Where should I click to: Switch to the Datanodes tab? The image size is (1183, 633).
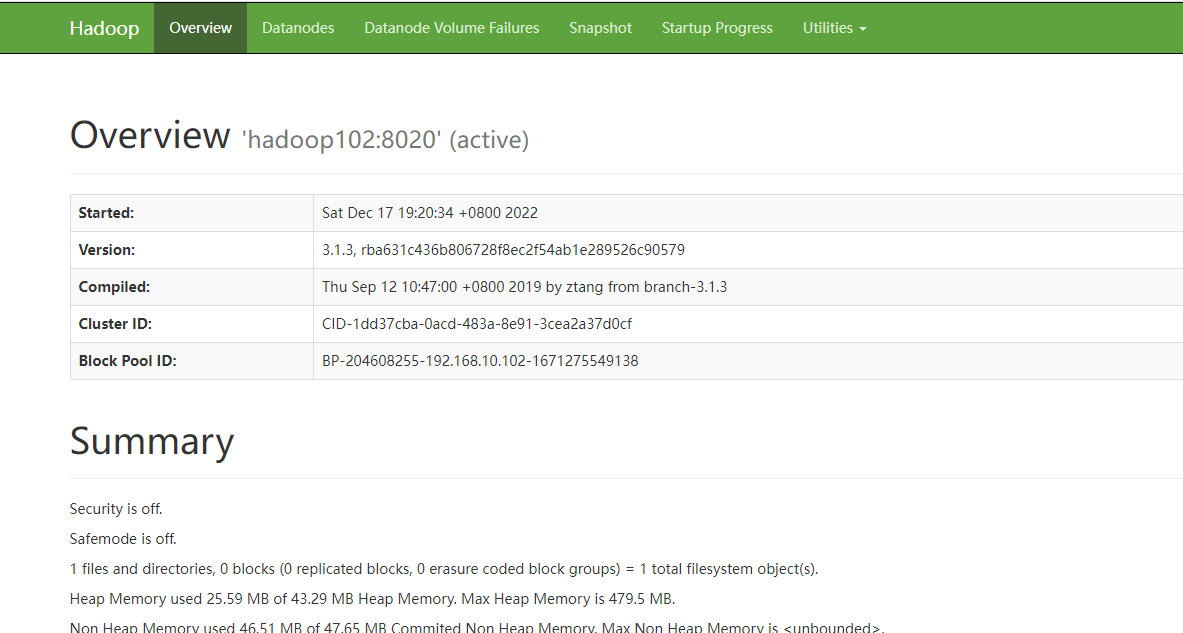click(297, 27)
